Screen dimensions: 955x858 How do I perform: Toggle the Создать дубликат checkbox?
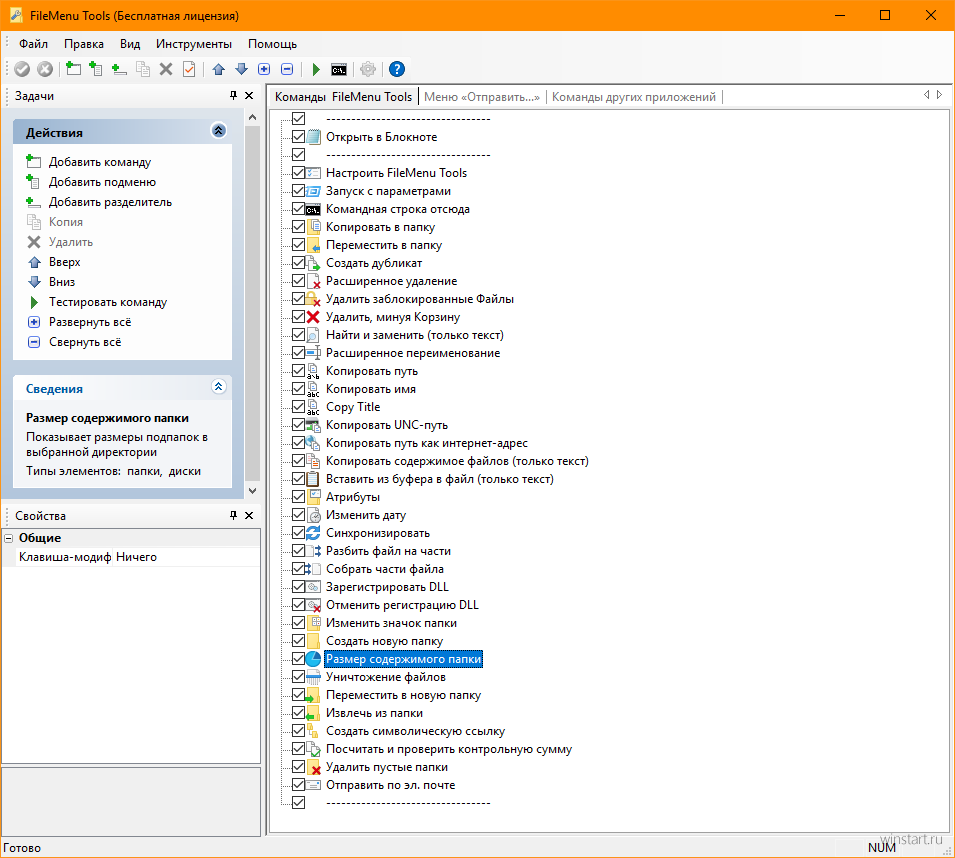point(298,262)
